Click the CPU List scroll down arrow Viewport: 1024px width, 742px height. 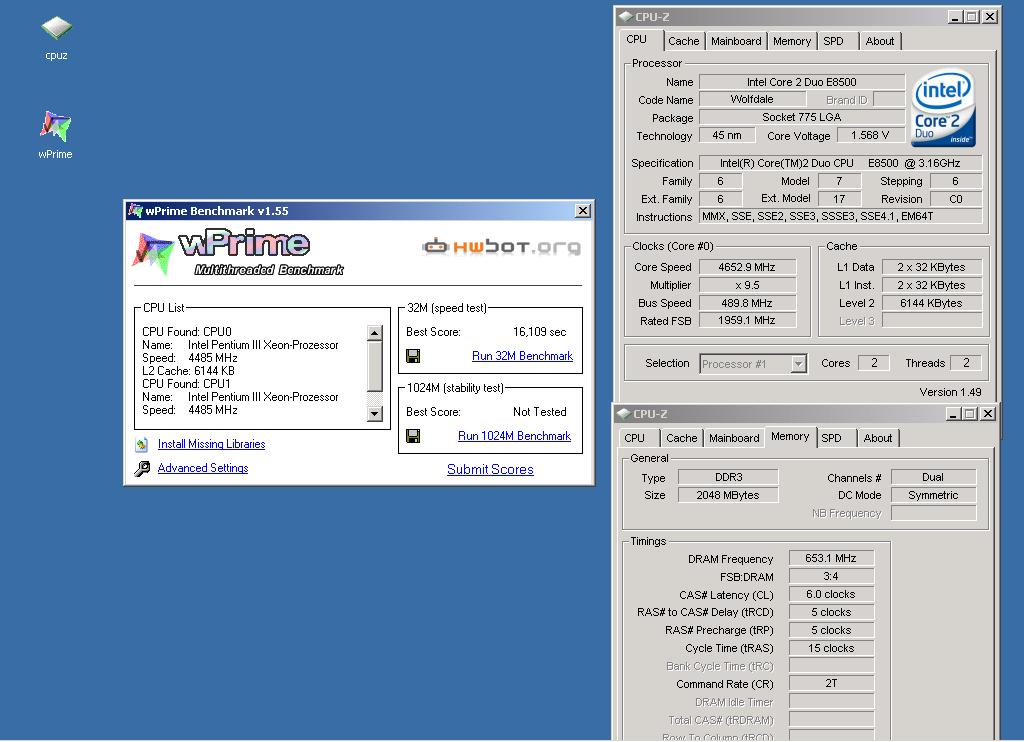tap(374, 413)
